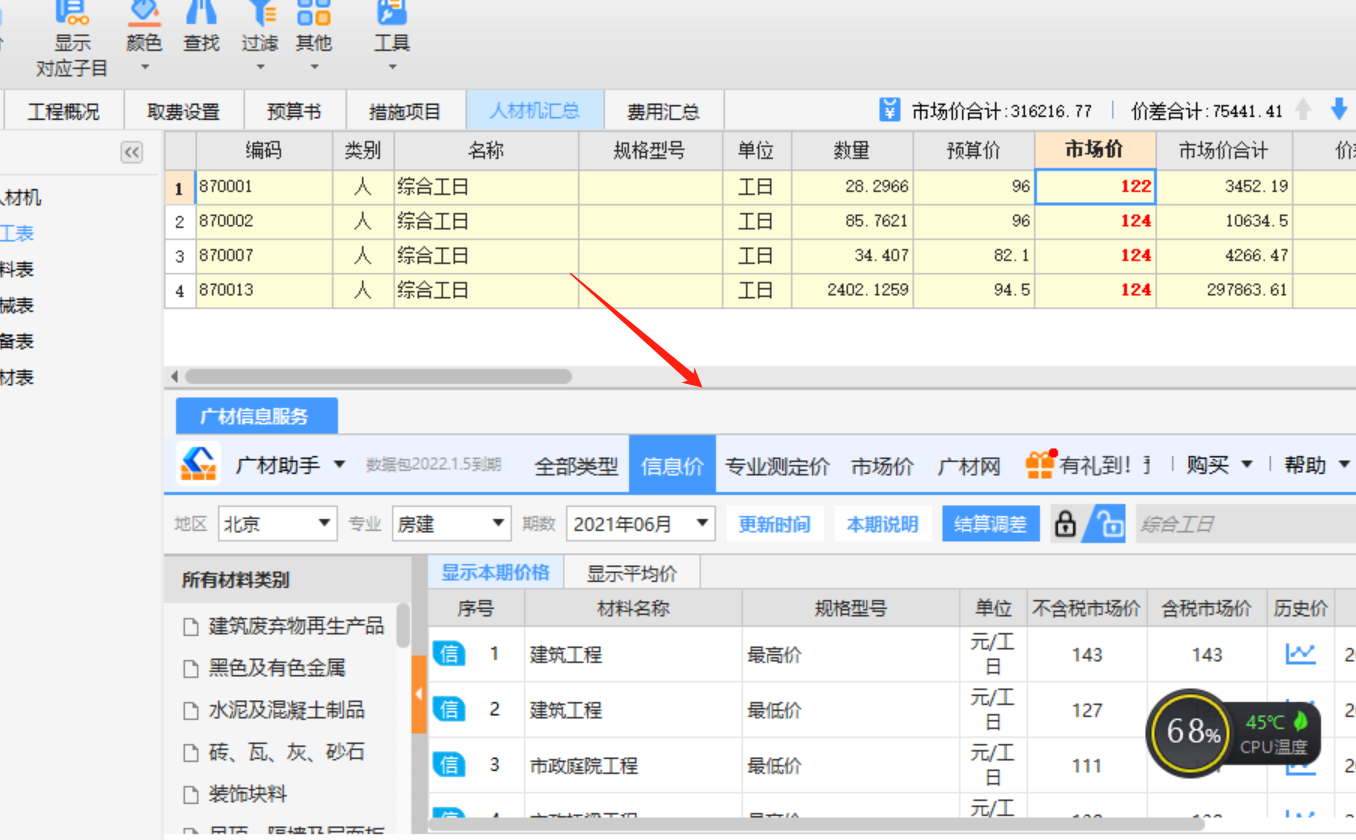Click the 更新时间 button
Screen dimensions: 1356x840
[774, 524]
